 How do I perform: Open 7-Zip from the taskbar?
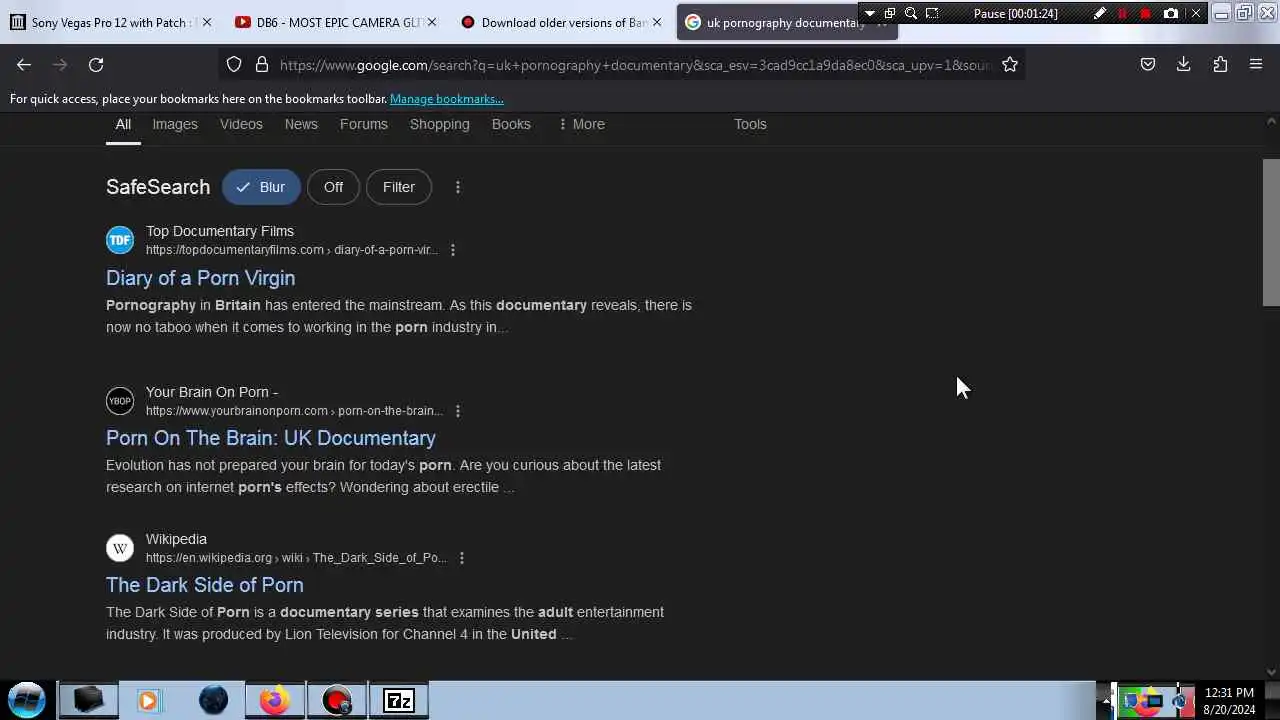(399, 700)
